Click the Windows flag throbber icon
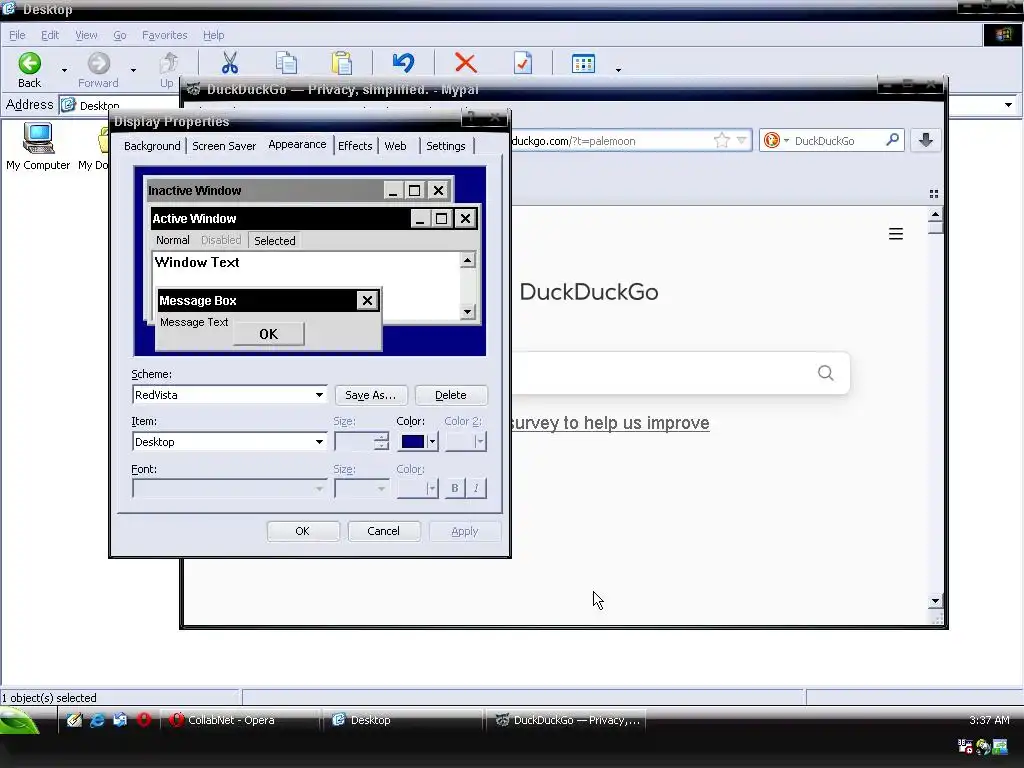The width and height of the screenshot is (1024, 768). pos(1003,35)
